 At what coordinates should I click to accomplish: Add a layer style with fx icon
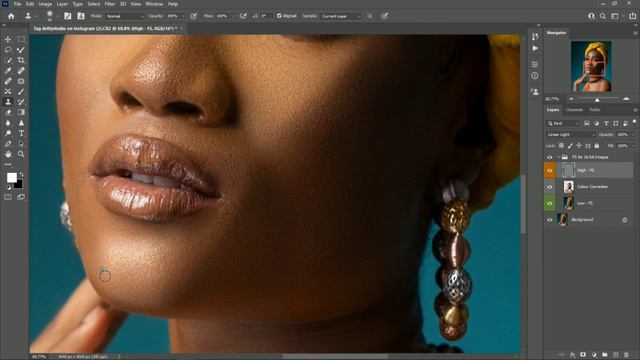click(x=573, y=355)
